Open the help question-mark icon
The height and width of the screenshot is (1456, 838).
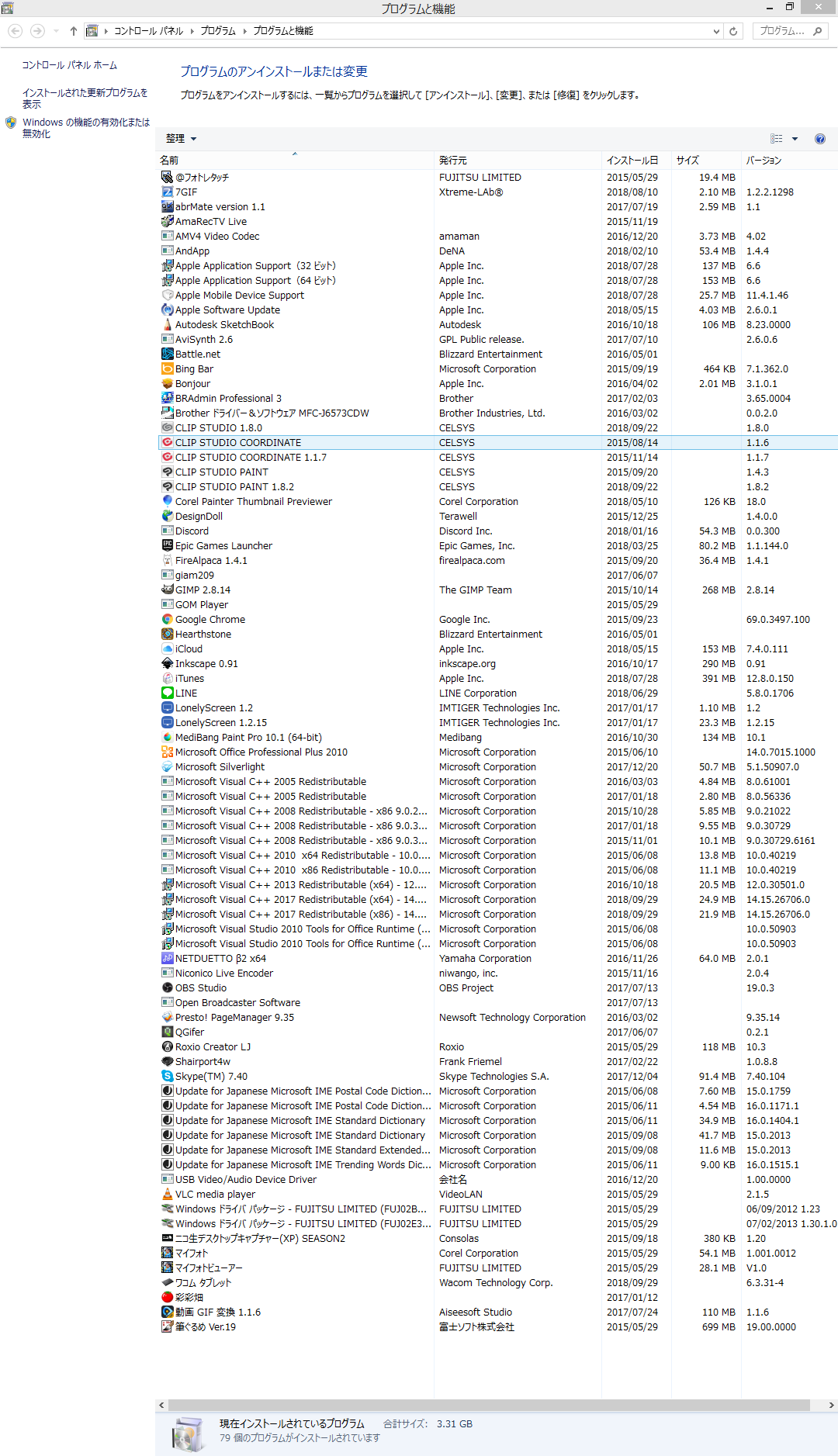point(820,139)
